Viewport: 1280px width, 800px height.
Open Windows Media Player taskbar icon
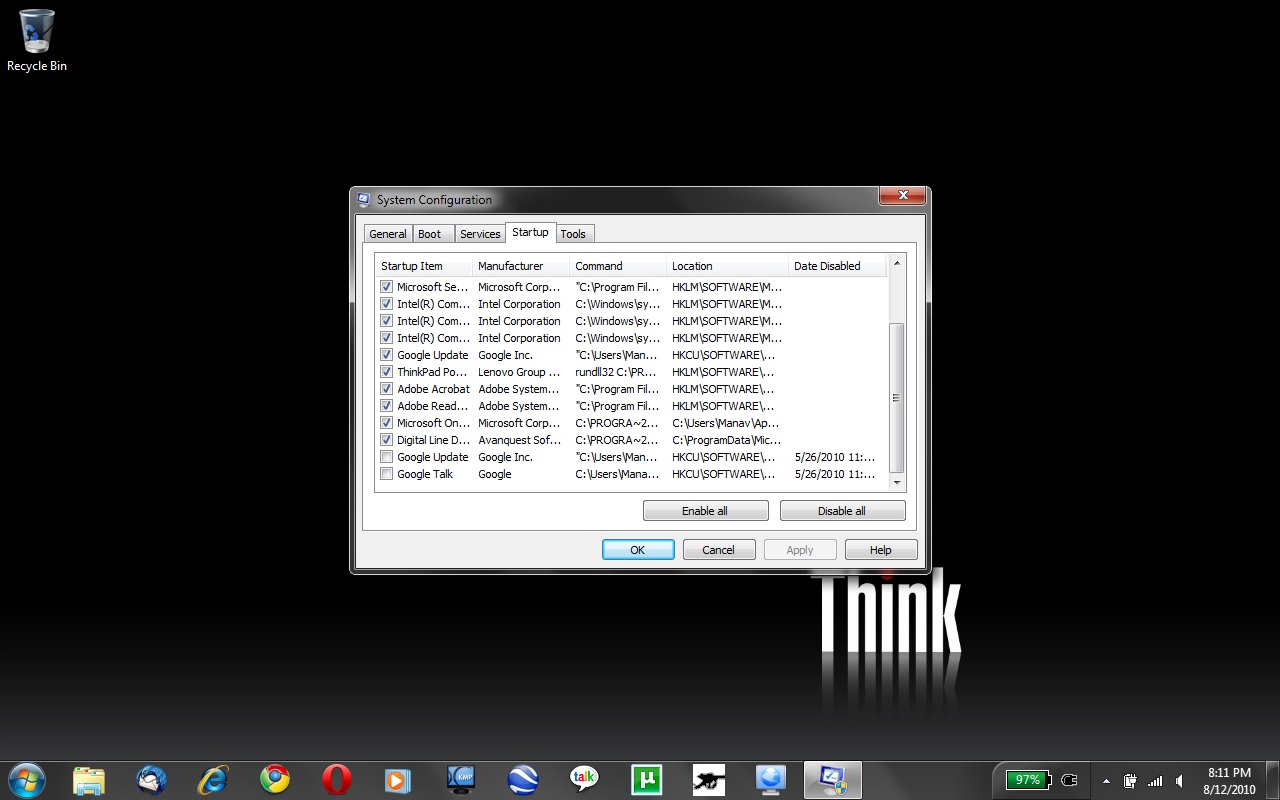coord(398,780)
